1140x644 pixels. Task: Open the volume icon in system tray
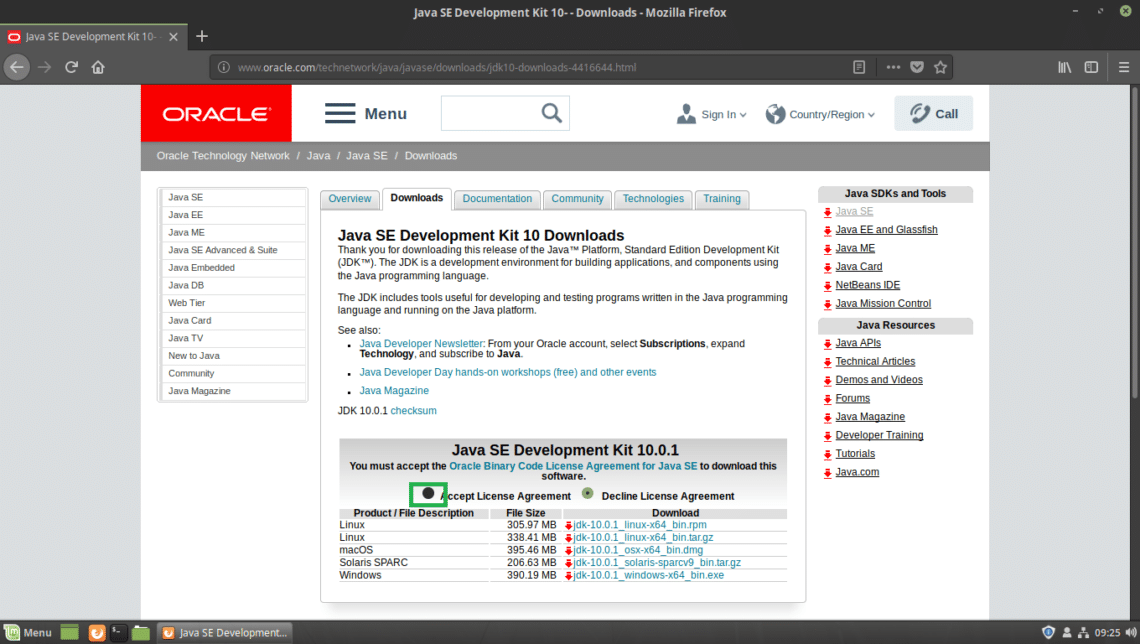click(1131, 633)
